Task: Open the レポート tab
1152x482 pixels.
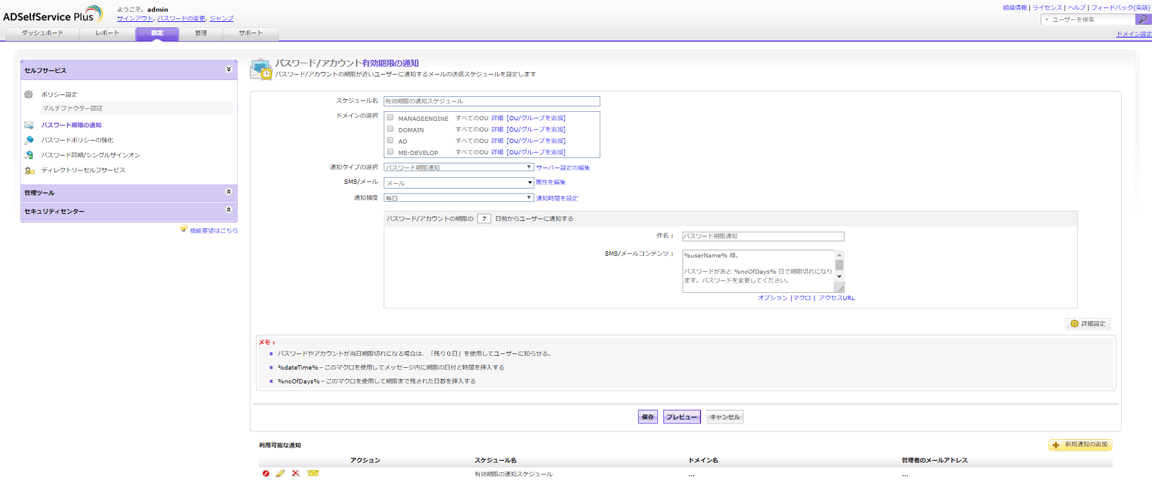Action: pyautogui.click(x=107, y=33)
